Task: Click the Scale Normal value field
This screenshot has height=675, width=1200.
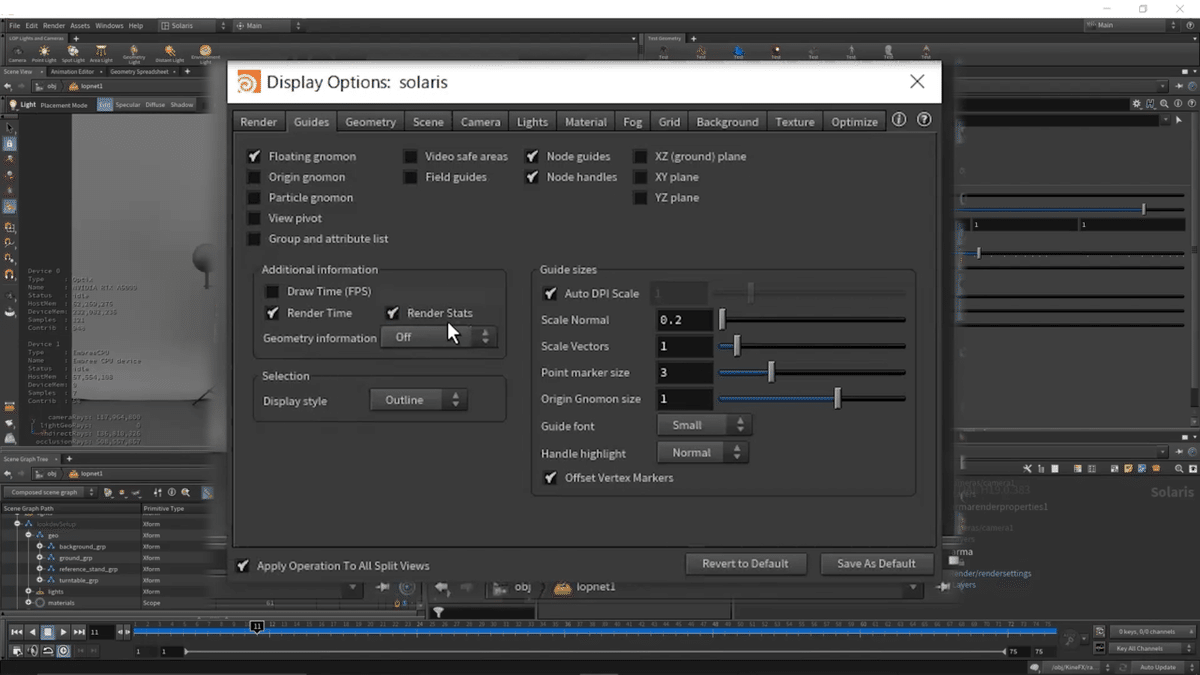Action: click(685, 320)
